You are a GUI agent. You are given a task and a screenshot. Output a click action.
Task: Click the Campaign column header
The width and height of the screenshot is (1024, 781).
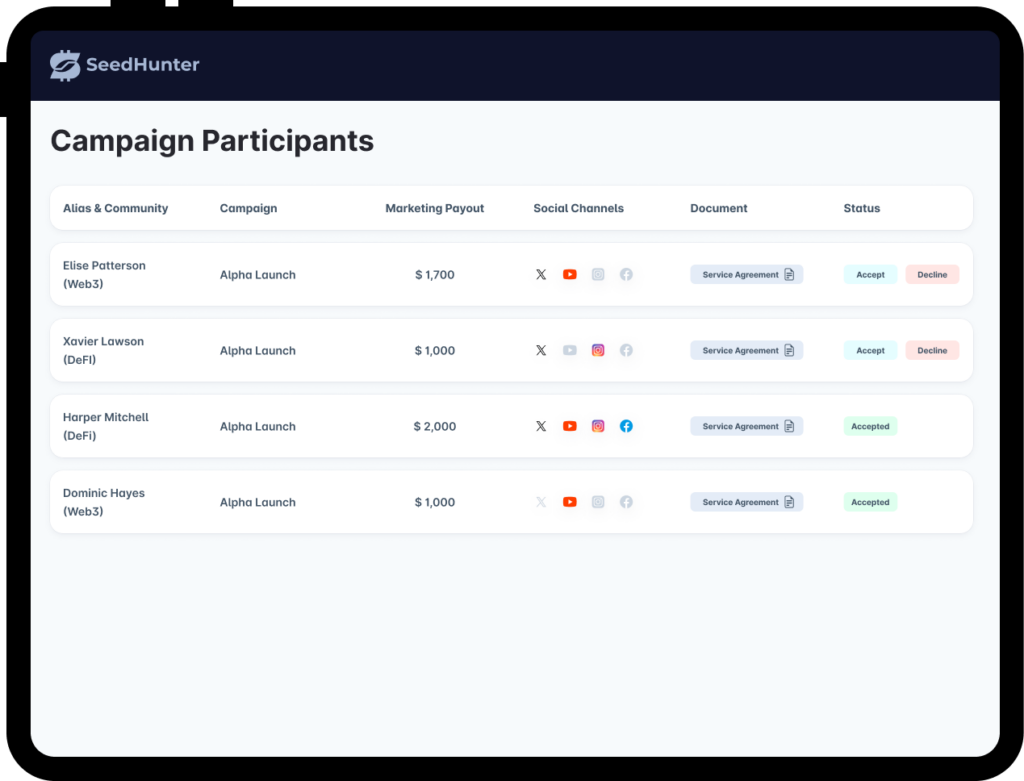(x=248, y=208)
